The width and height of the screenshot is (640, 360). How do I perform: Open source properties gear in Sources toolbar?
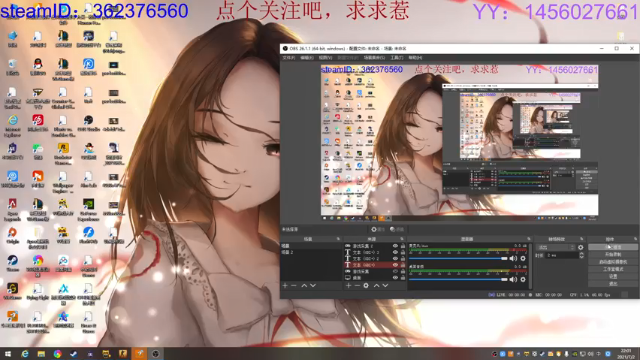coord(366,286)
